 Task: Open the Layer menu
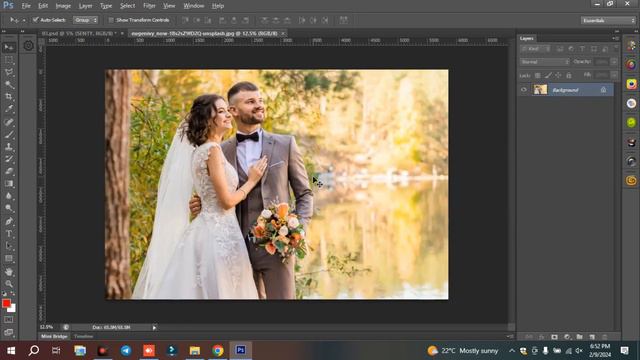(x=85, y=6)
